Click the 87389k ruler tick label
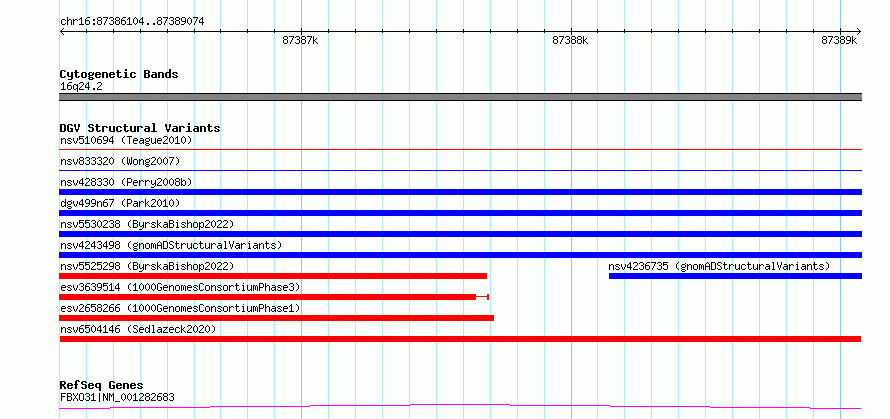Image resolution: width=890 pixels, height=419 pixels. (839, 40)
